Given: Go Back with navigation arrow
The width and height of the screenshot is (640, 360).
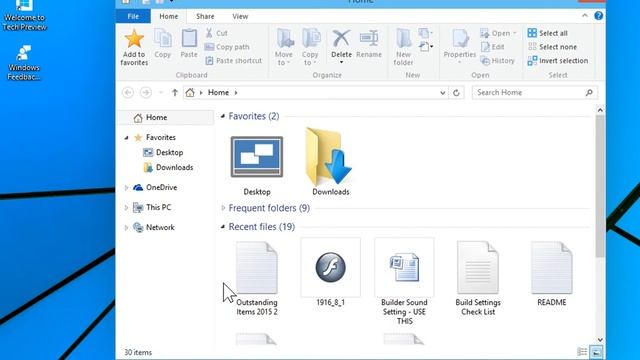Looking at the screenshot, I should (x=128, y=93).
